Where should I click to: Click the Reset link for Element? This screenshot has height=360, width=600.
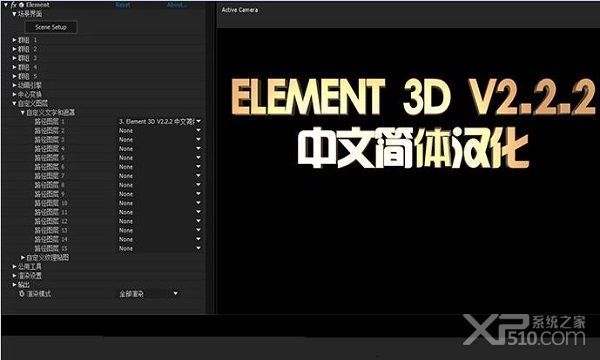(x=123, y=5)
